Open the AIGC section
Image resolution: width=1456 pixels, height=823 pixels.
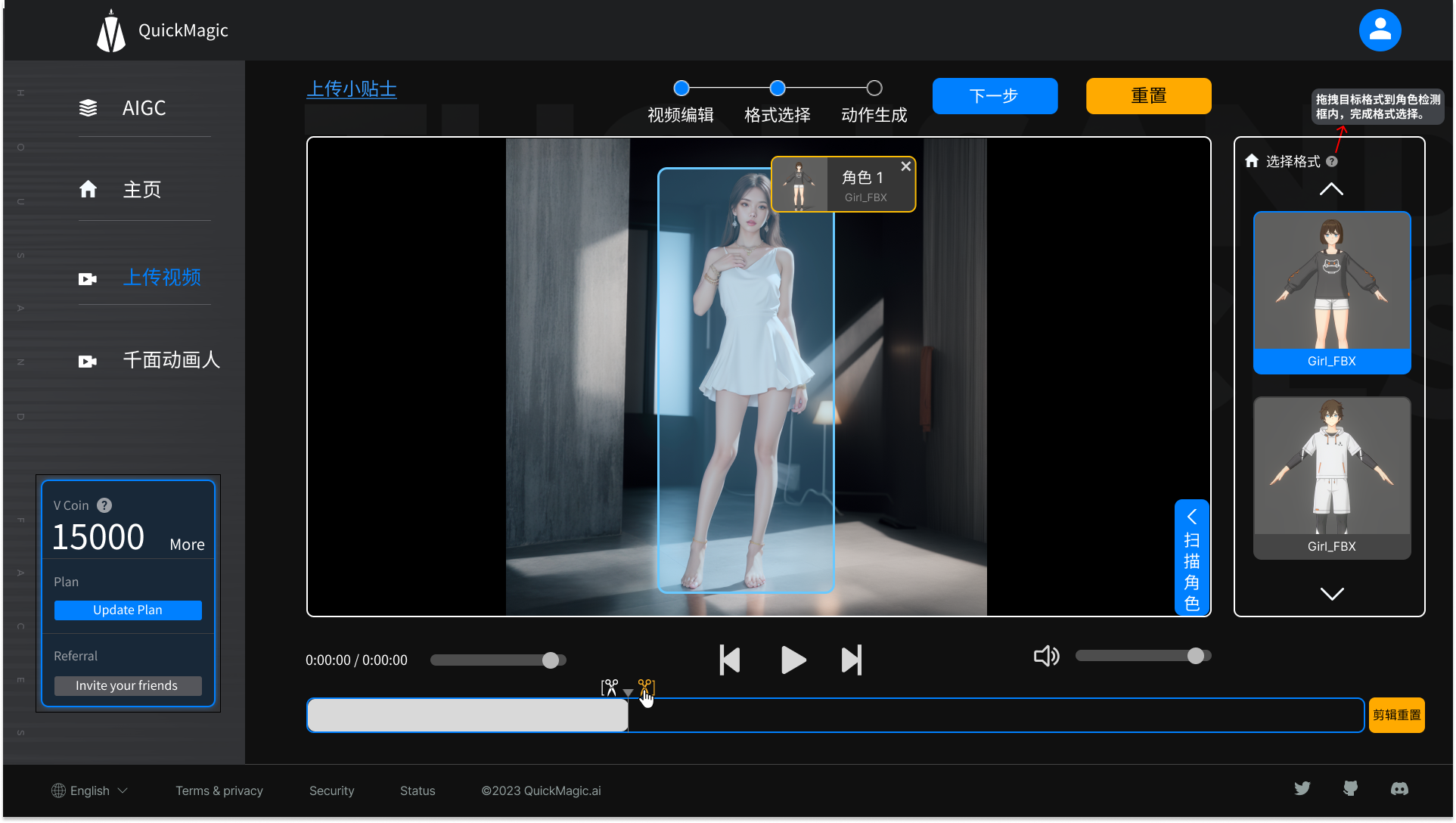144,108
